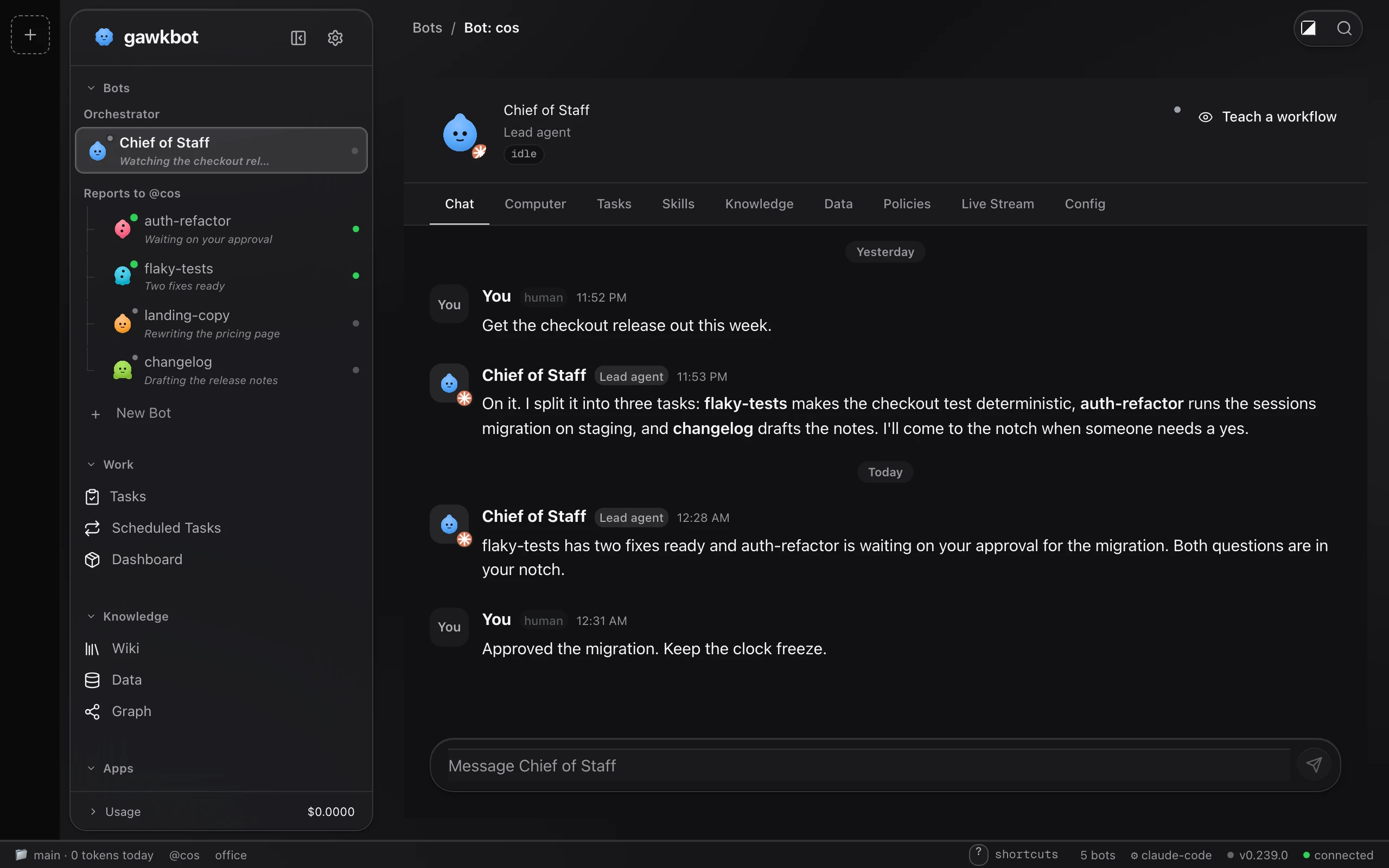Click New Bot in the sidebar
This screenshot has width=1389, height=868.
143,413
